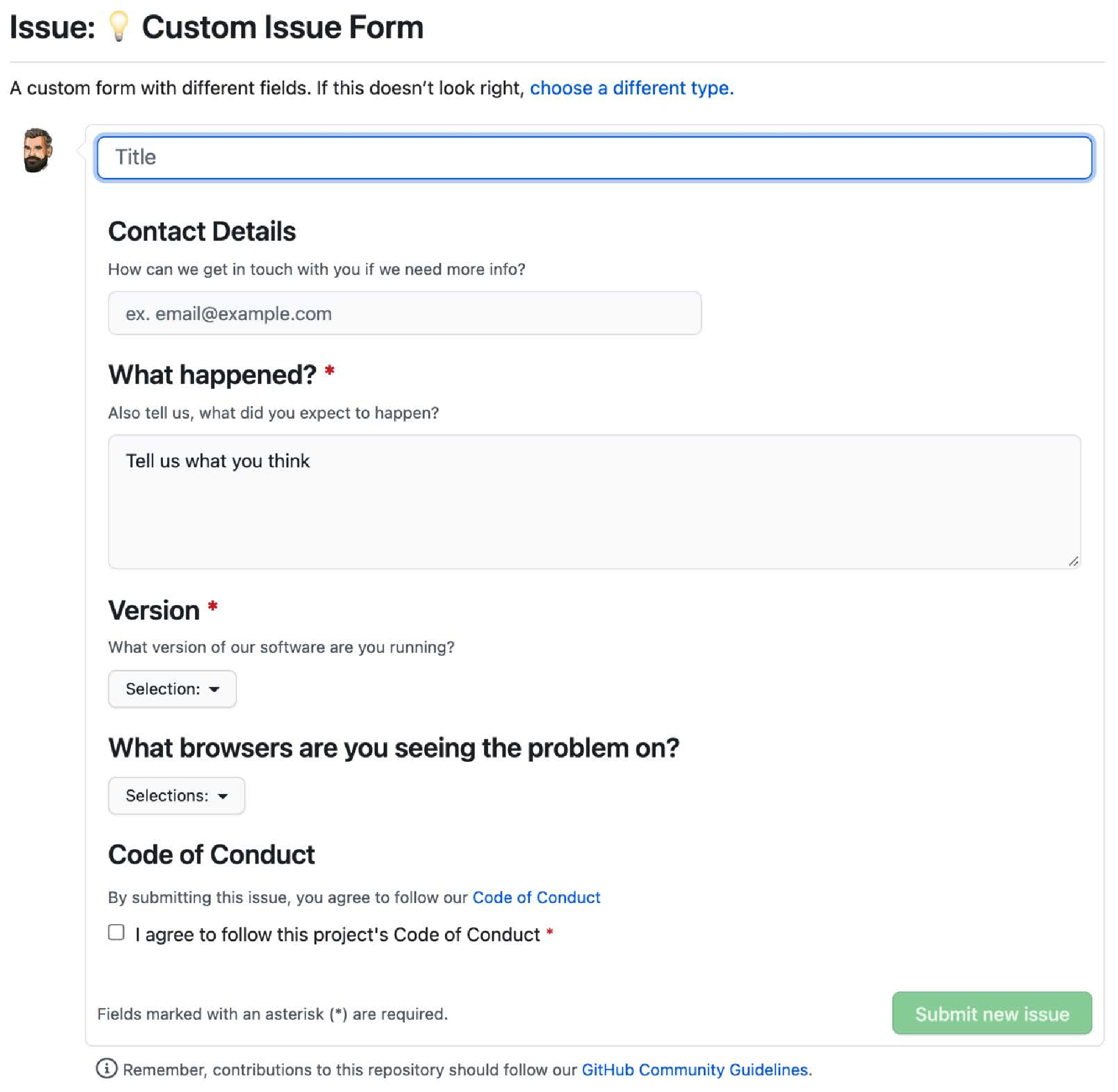
Task: Click the bearded user avatar
Action: tap(37, 151)
